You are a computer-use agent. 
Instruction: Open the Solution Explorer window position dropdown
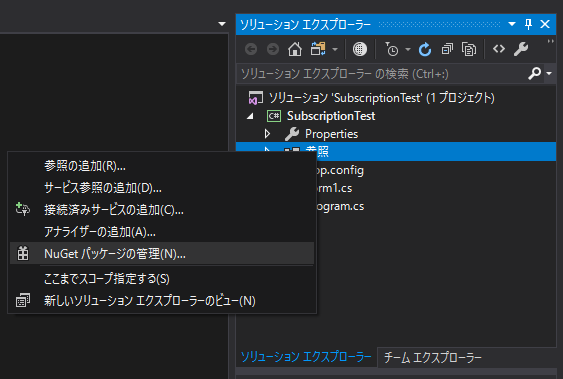[x=512, y=24]
